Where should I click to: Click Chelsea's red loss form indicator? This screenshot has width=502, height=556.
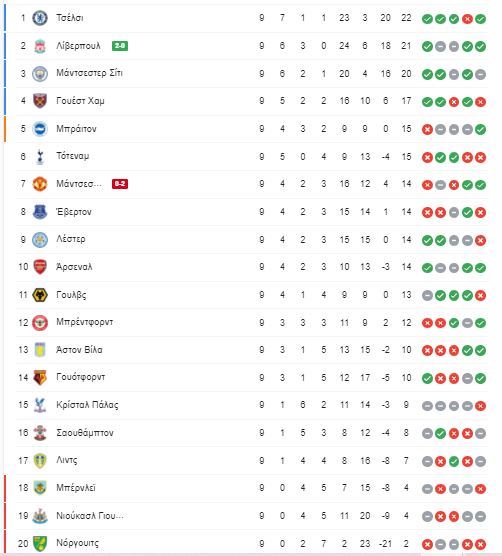pos(467,19)
